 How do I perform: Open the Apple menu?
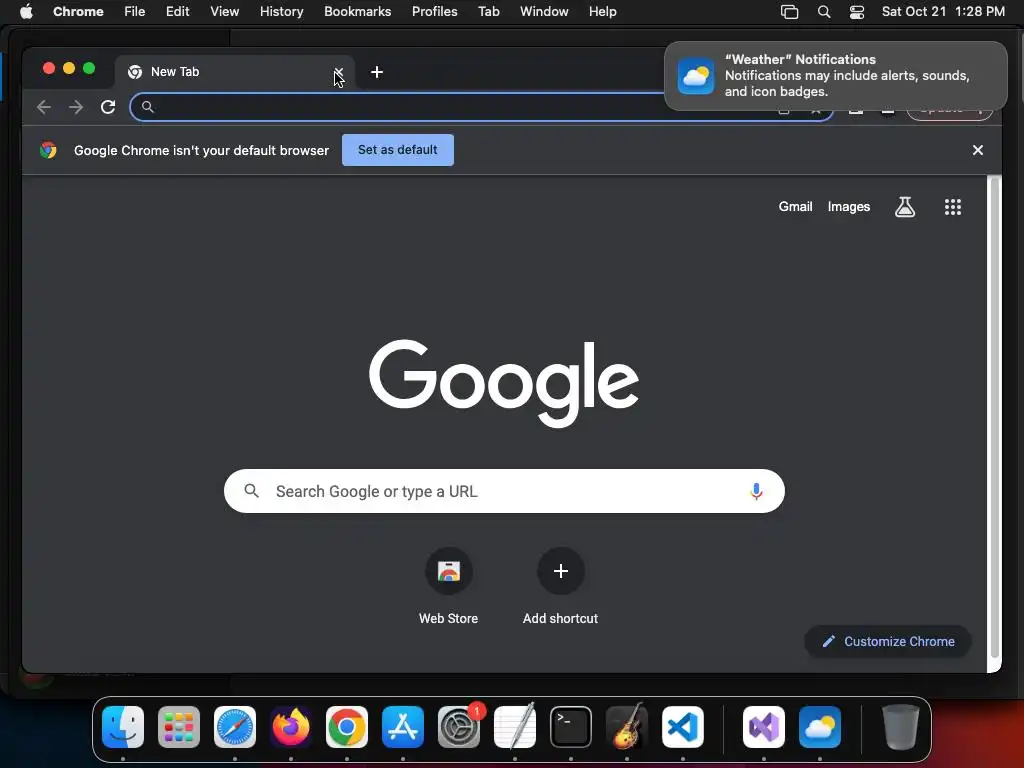tap(26, 12)
